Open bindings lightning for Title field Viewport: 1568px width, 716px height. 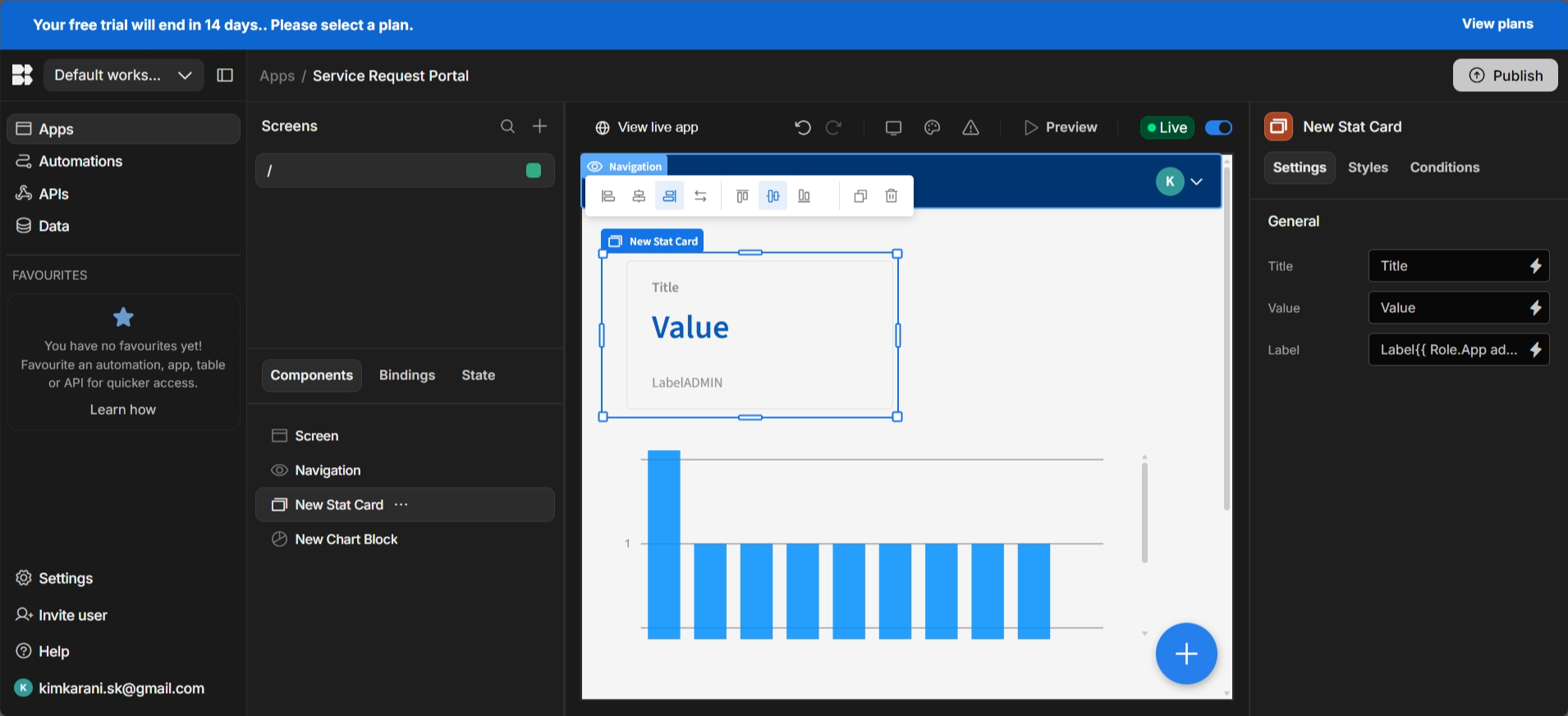click(x=1535, y=266)
